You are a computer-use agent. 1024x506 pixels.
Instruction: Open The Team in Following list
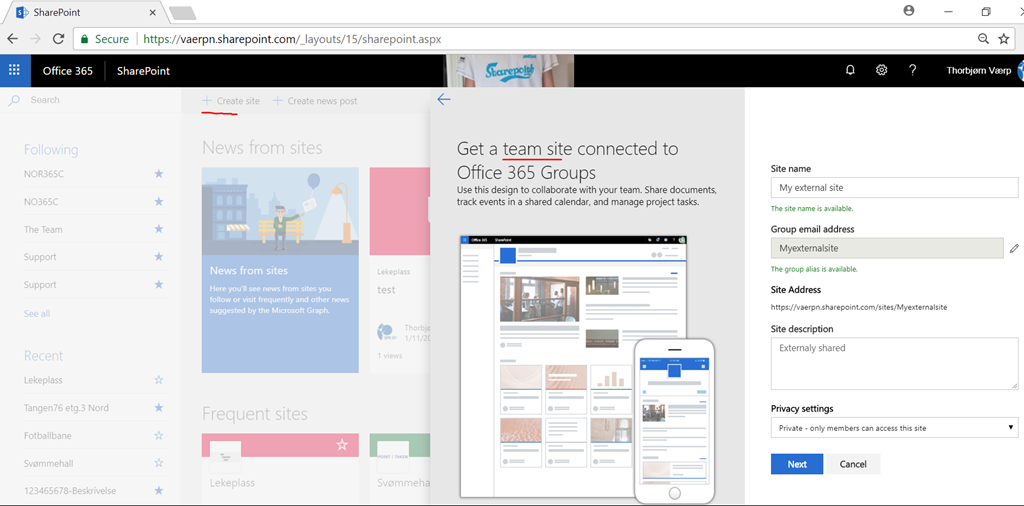coord(43,229)
